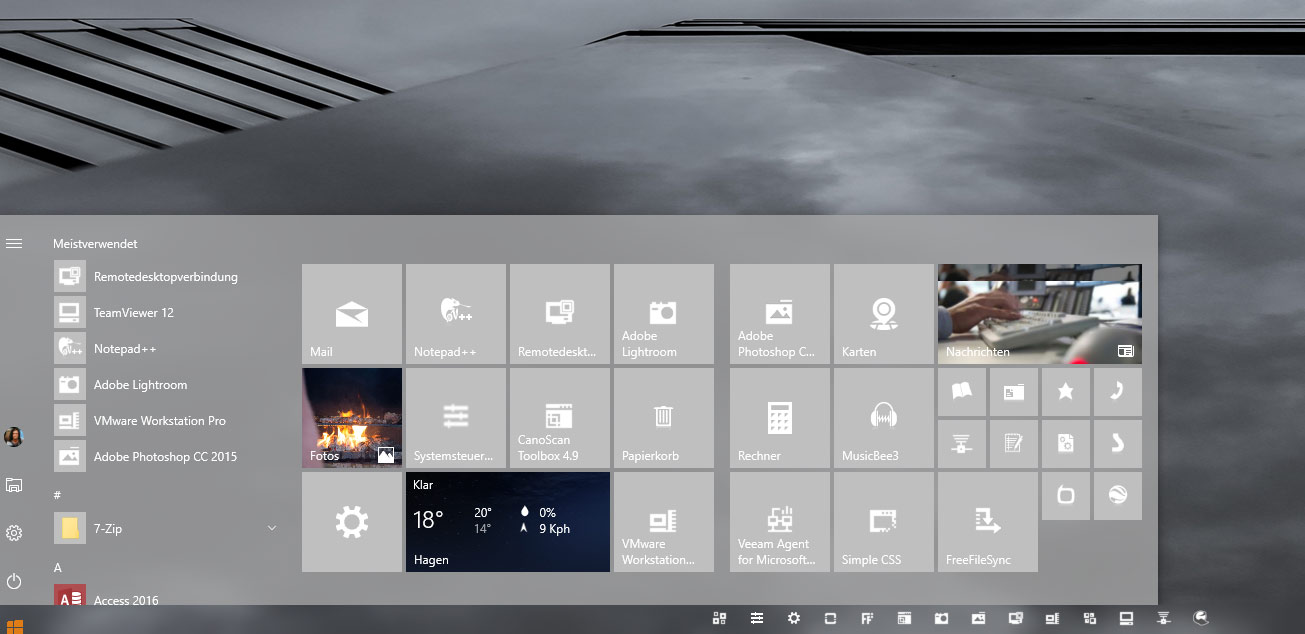Click the small open-book tile
This screenshot has width=1305, height=634.
pyautogui.click(x=962, y=392)
